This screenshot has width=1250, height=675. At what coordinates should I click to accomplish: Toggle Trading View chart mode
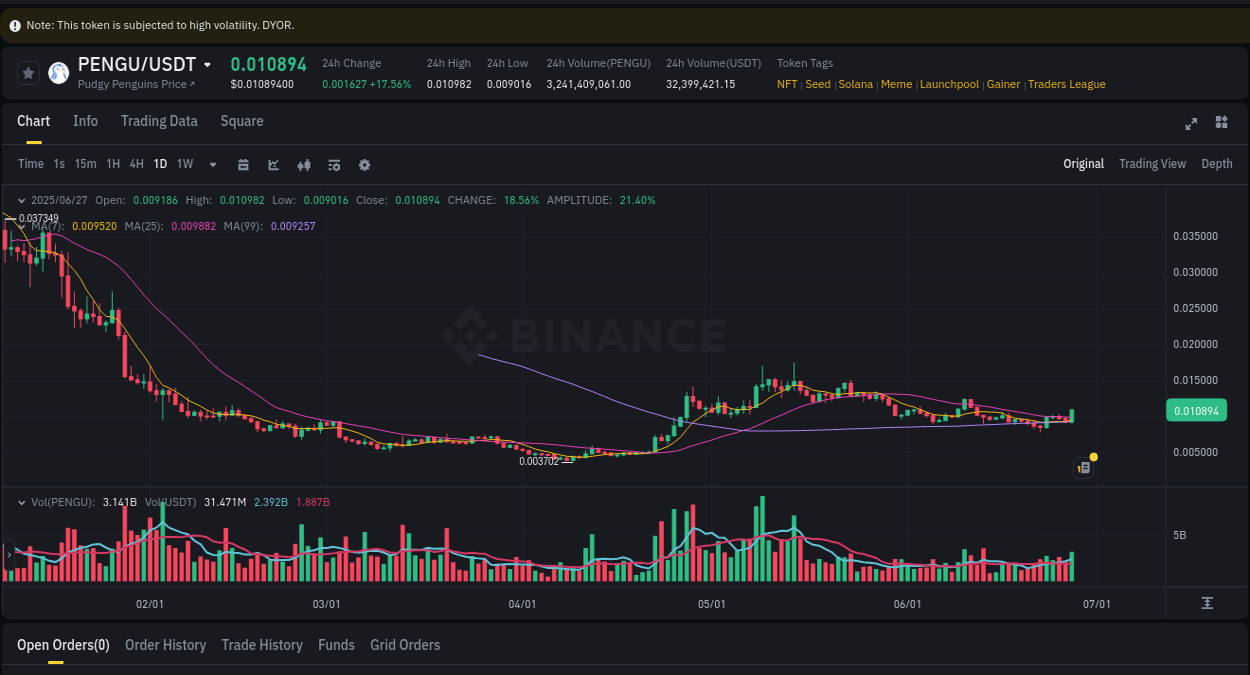[1152, 163]
